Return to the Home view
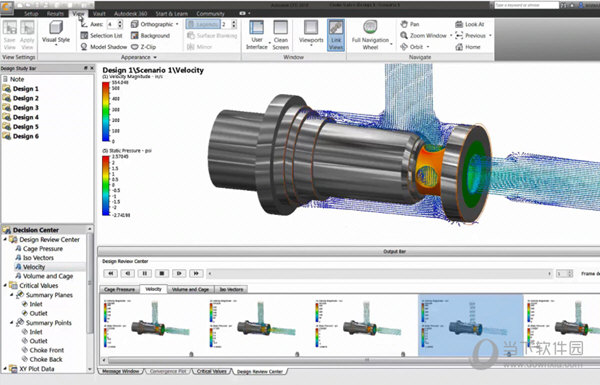The width and height of the screenshot is (600, 385). click(468, 47)
